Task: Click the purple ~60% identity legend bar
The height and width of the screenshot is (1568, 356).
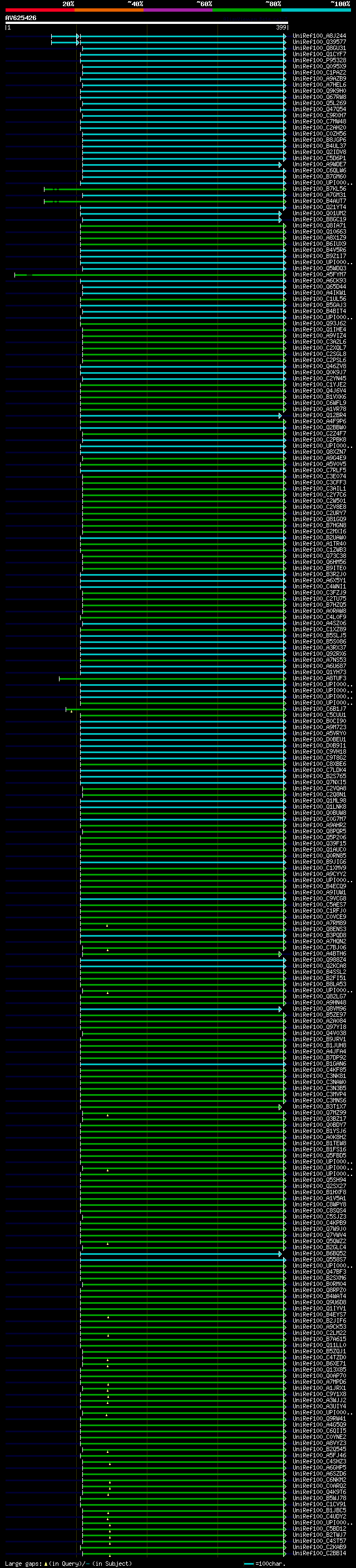Action: coord(177,10)
